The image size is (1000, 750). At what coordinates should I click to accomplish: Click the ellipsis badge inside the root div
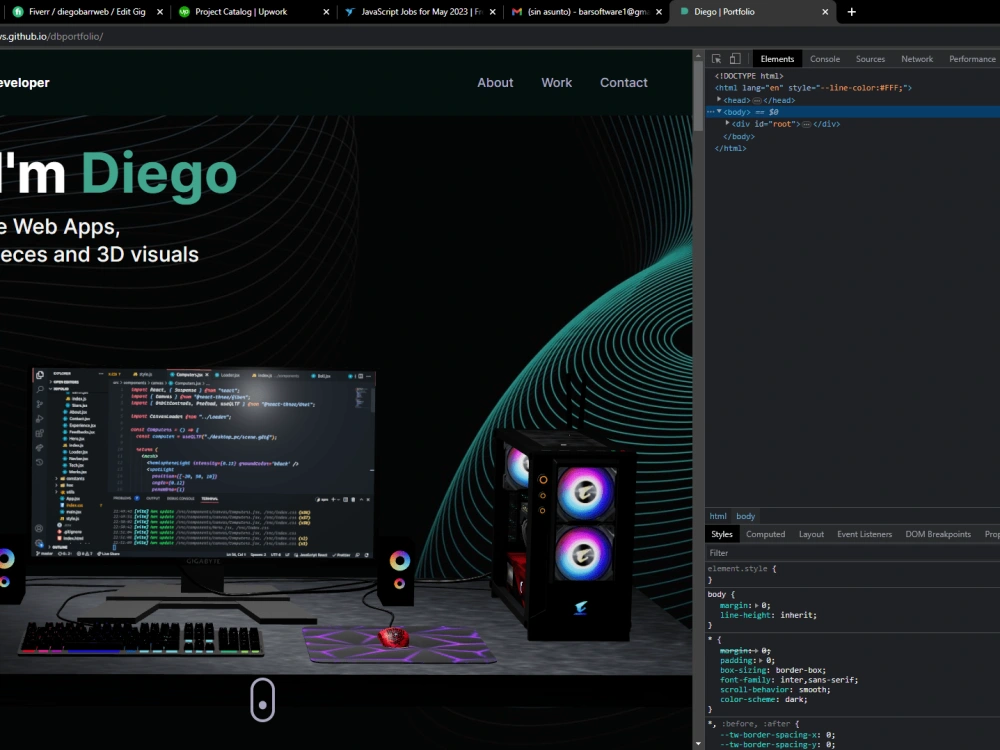coord(806,124)
